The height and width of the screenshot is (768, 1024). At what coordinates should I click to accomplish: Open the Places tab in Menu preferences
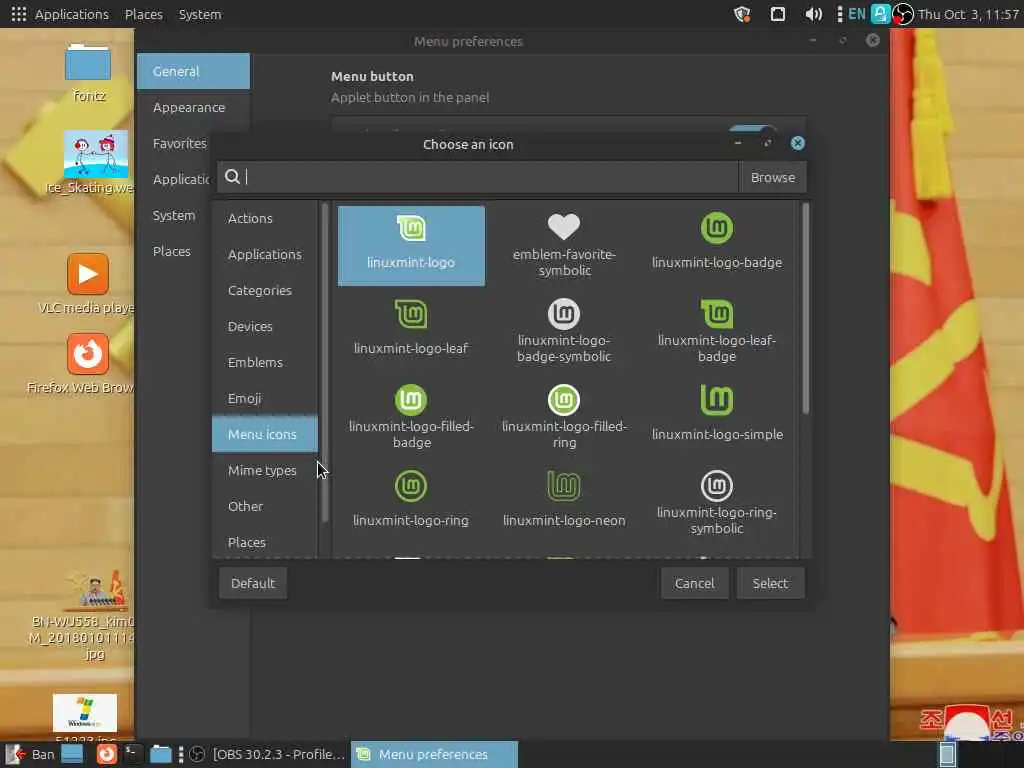point(174,251)
